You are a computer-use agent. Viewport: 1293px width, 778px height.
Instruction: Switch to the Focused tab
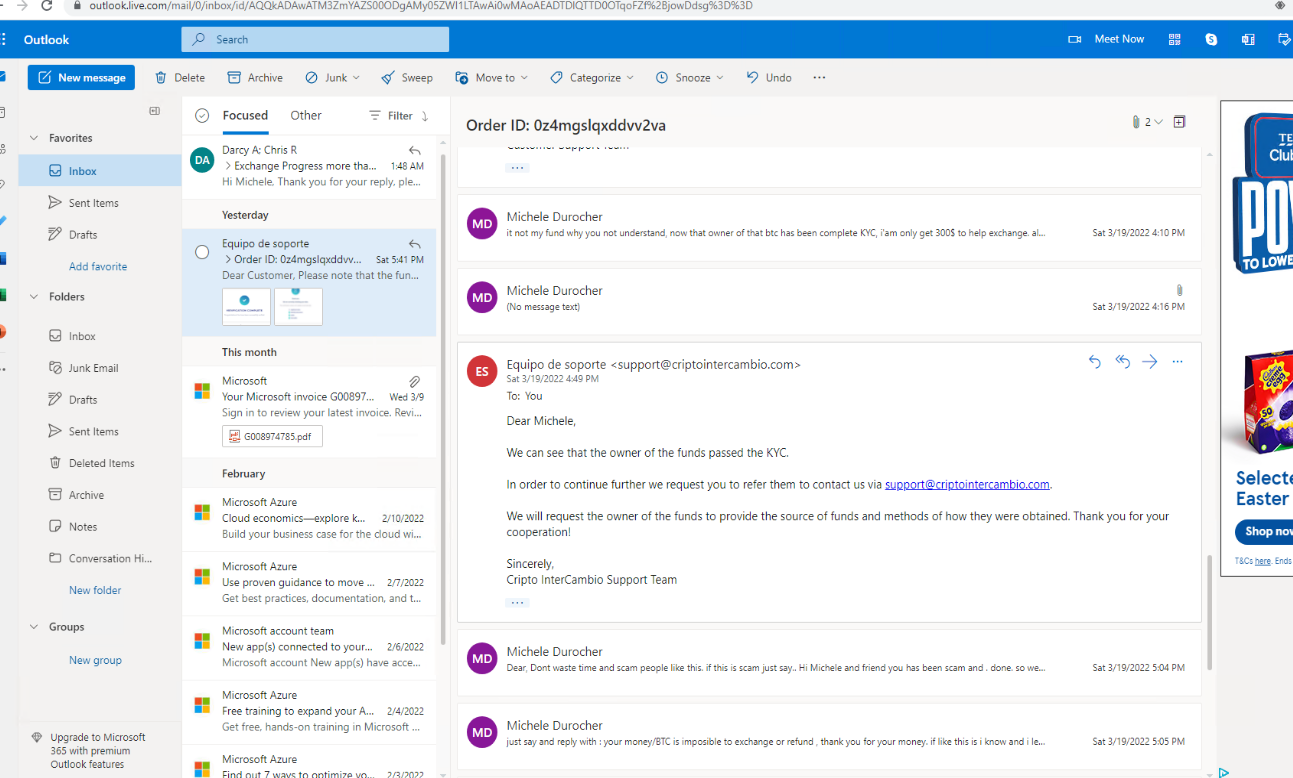click(245, 115)
